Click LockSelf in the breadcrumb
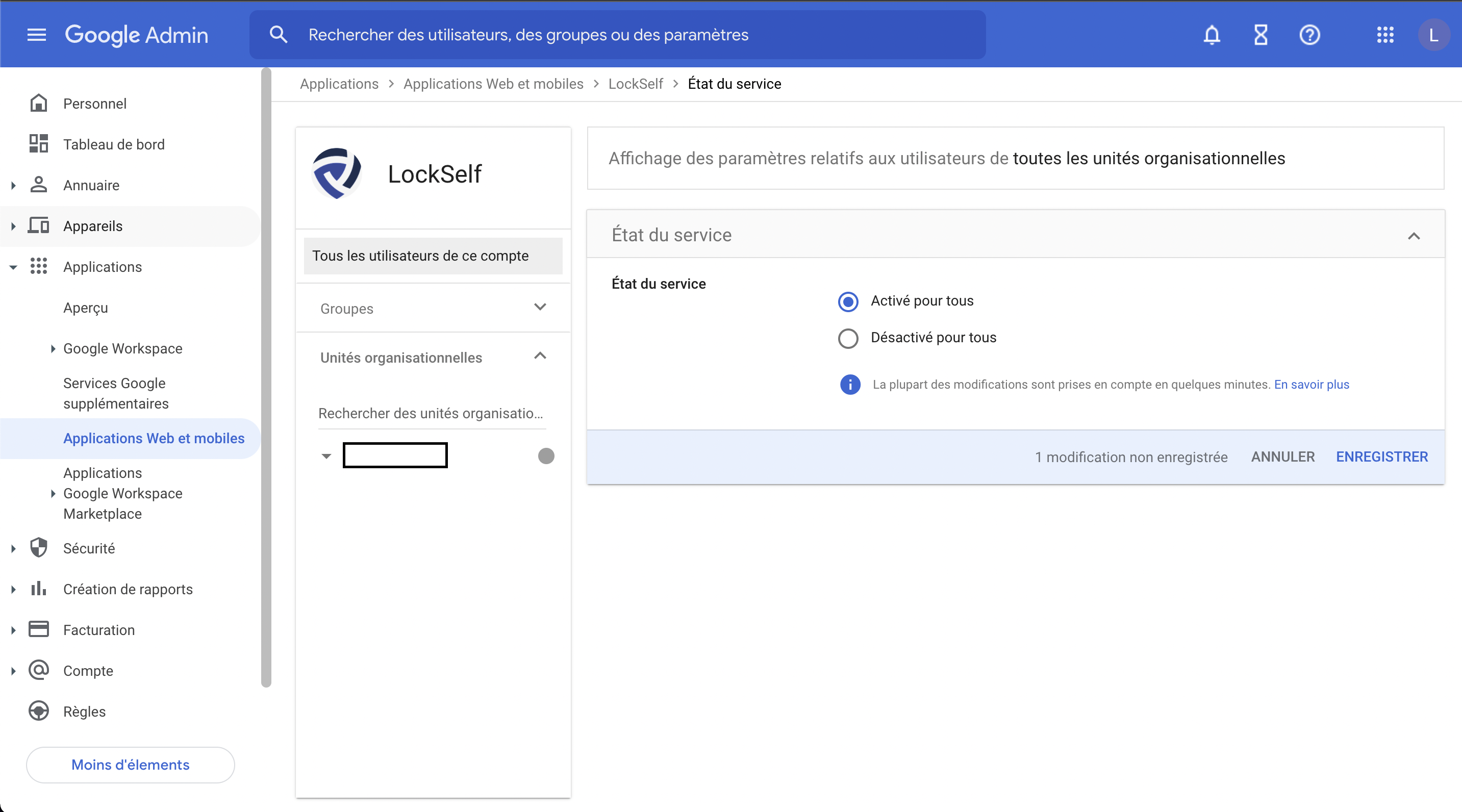The width and height of the screenshot is (1462, 812). click(x=635, y=84)
